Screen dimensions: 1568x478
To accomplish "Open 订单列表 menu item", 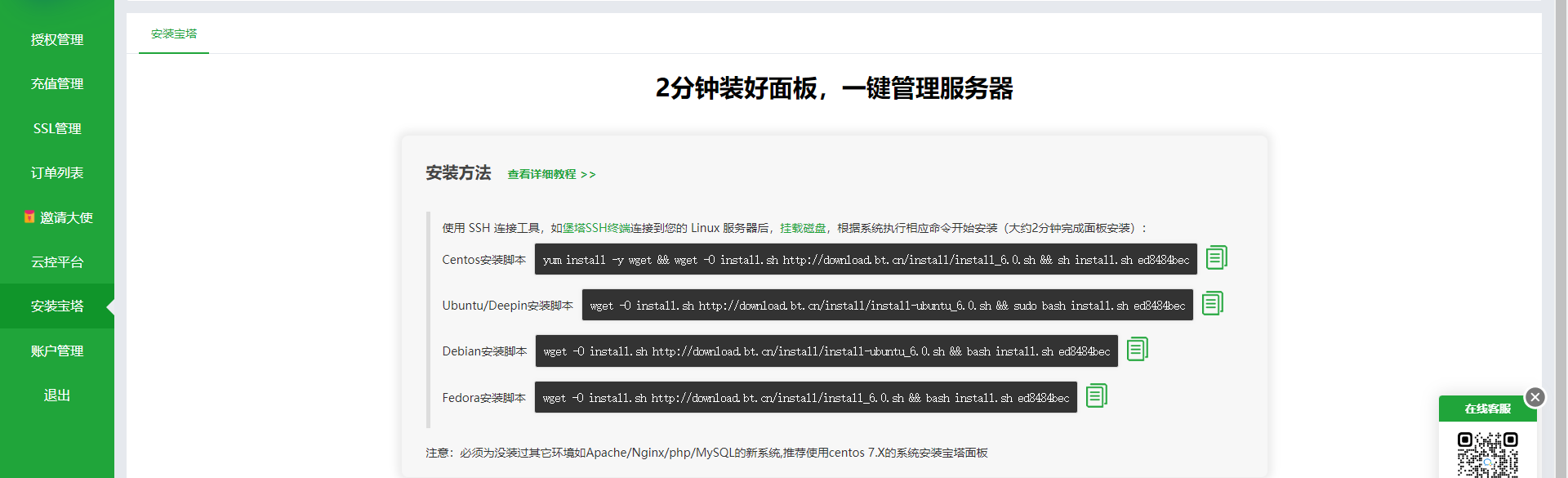I will coord(57,172).
